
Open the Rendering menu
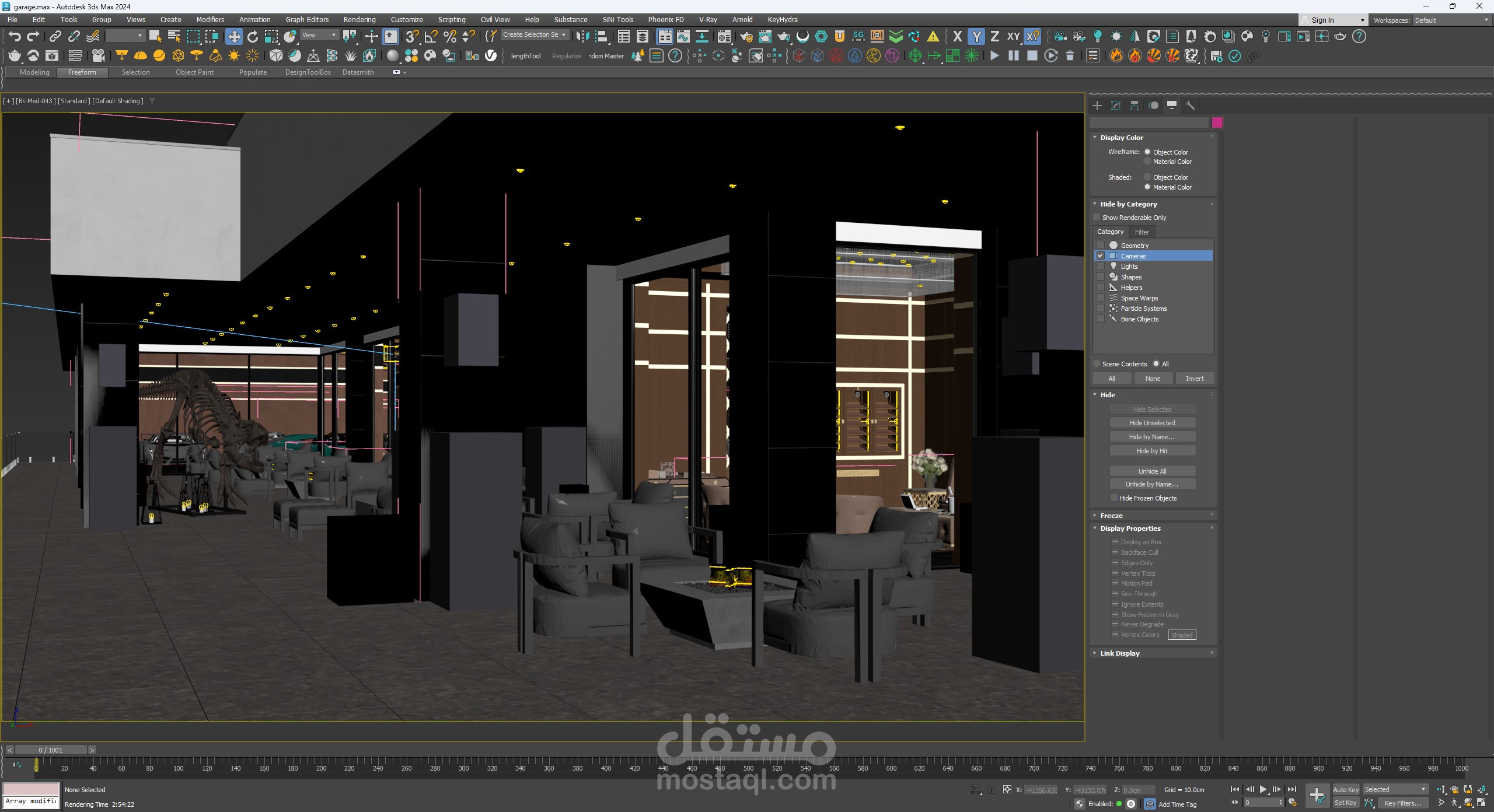359,20
